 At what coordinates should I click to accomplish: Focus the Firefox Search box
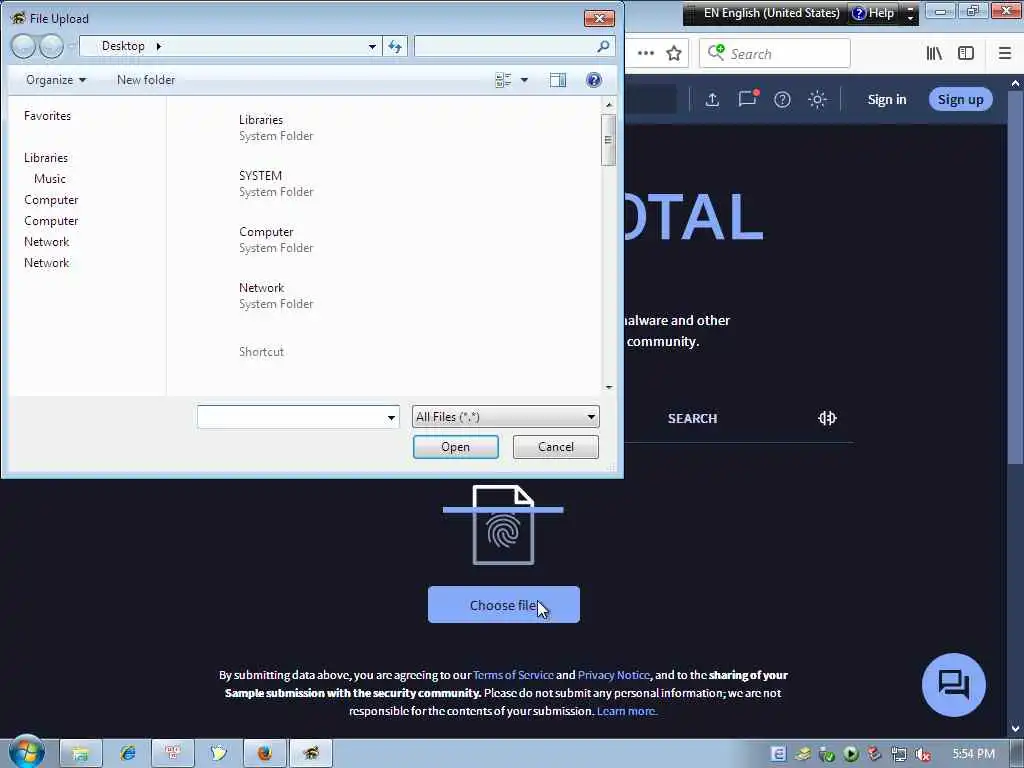coord(775,54)
